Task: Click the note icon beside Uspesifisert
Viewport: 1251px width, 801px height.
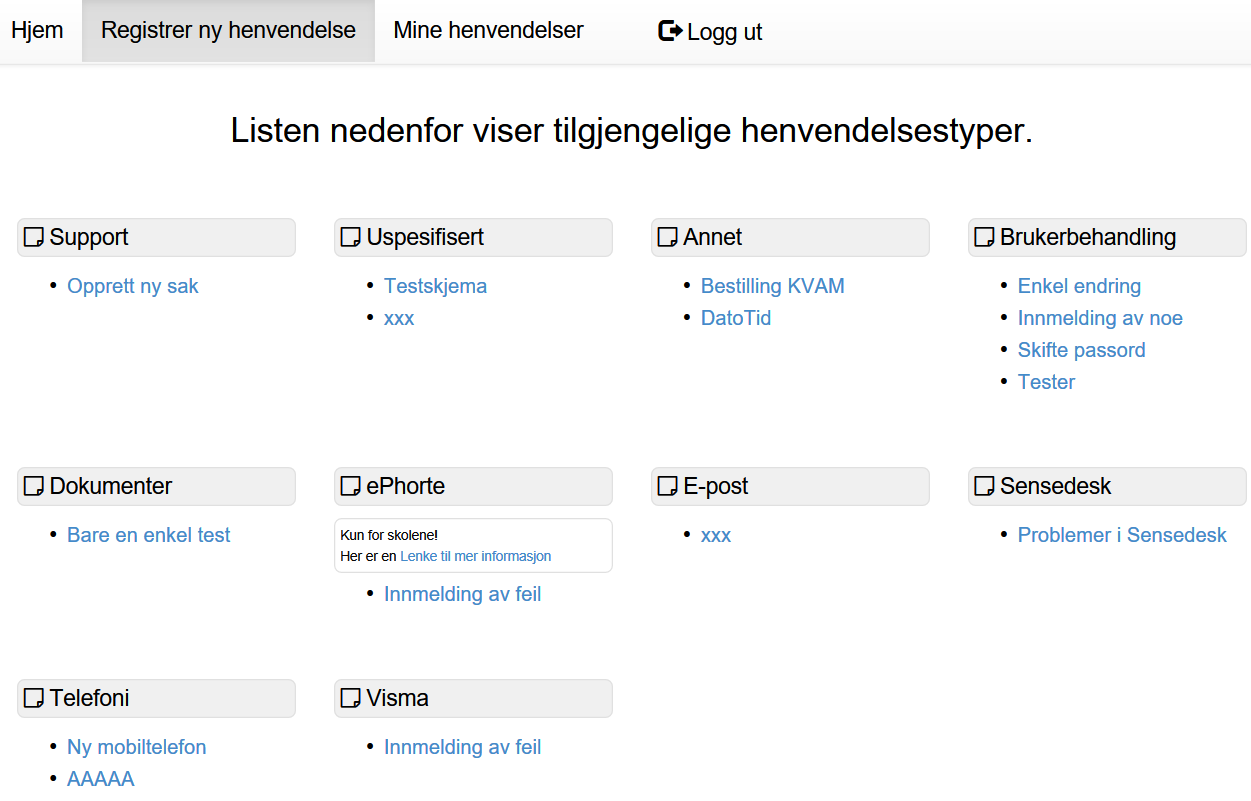Action: [x=351, y=238]
